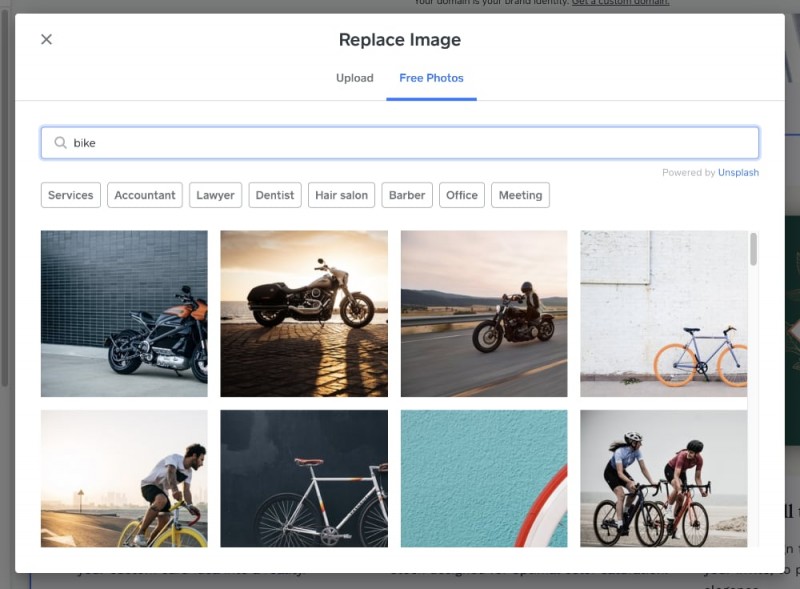Select the Lawyer keyword chip

tap(215, 195)
